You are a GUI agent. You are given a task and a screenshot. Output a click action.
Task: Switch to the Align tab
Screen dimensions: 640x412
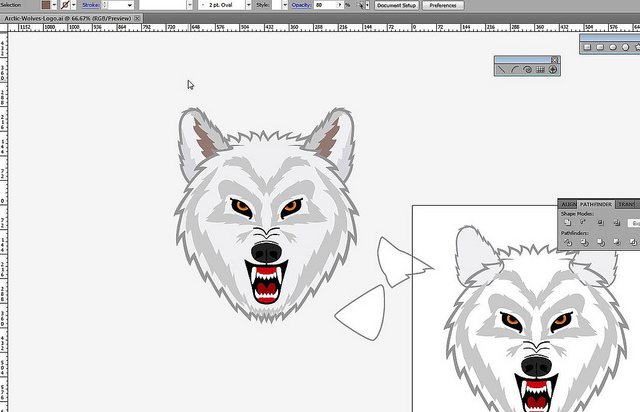click(568, 204)
